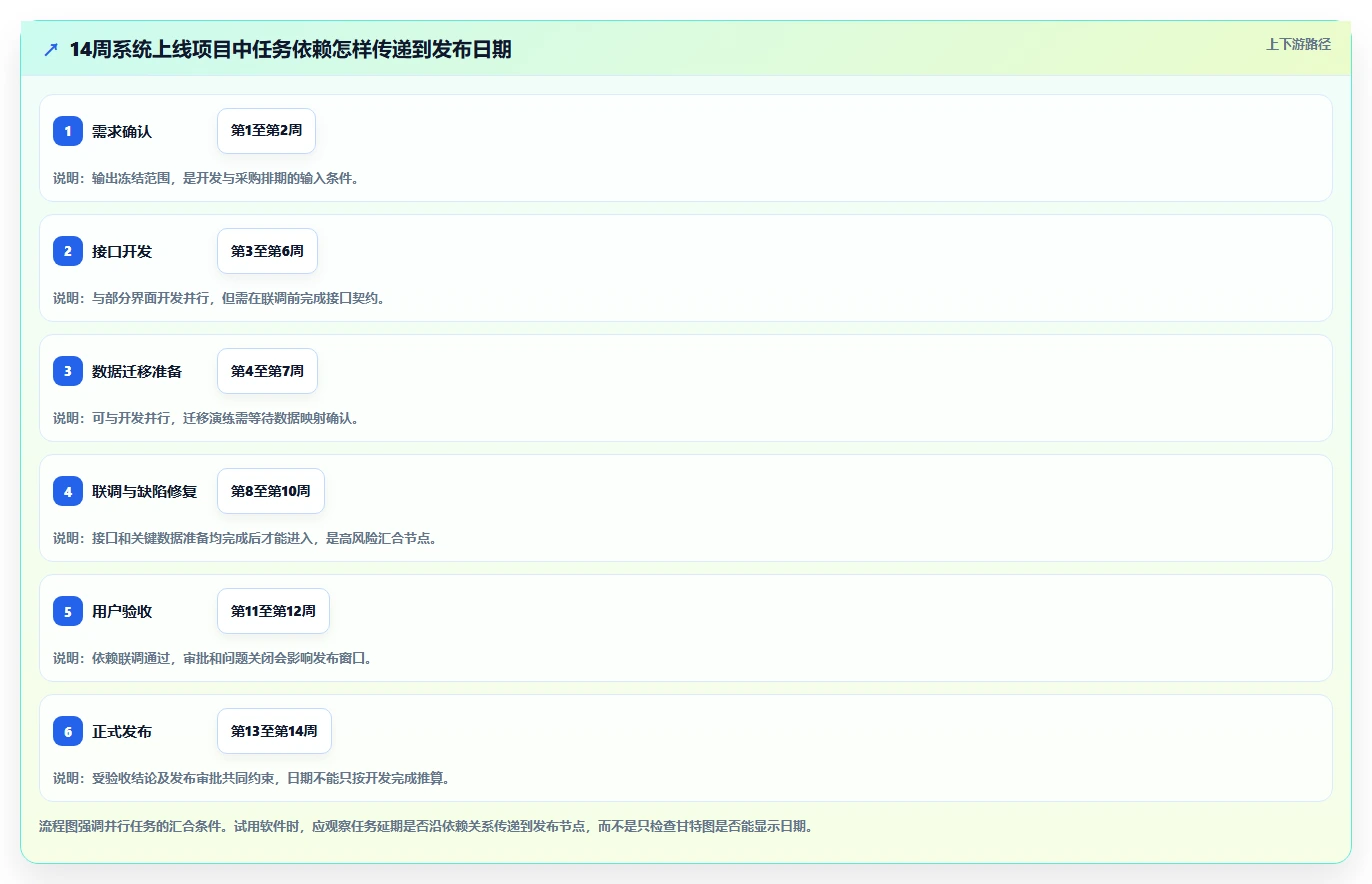Click the footer text 流程图强调并行任务的汇合条件
This screenshot has width=1372, height=884.
[x=426, y=827]
